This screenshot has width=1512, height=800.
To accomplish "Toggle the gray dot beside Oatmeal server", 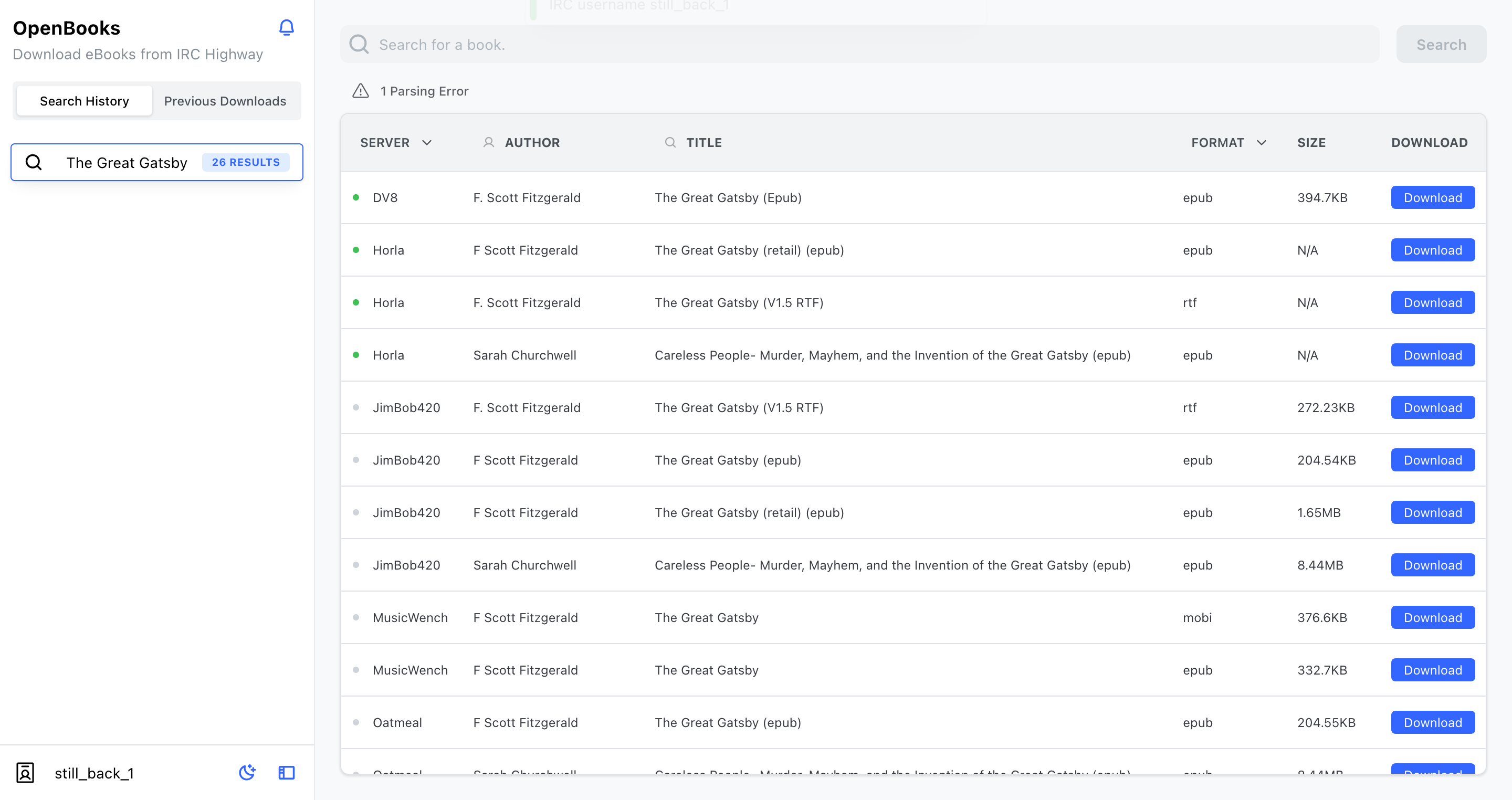I will (356, 722).
